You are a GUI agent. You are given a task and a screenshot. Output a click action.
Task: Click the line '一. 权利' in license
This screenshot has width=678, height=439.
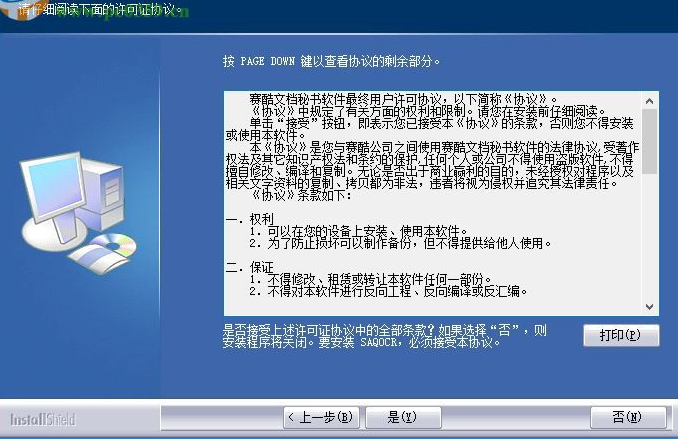click(x=249, y=219)
